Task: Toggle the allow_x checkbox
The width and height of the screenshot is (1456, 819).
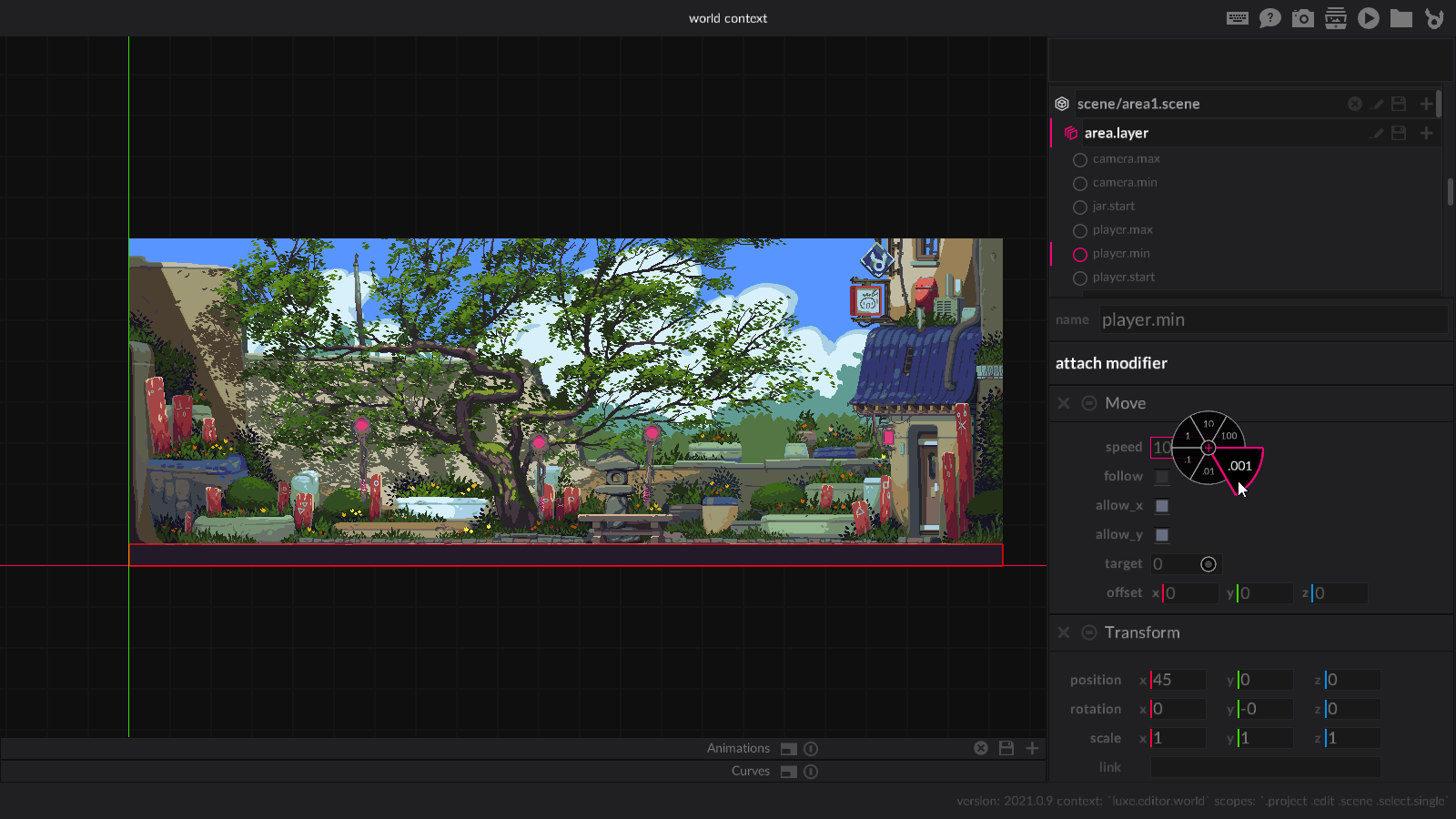Action: click(x=1162, y=506)
